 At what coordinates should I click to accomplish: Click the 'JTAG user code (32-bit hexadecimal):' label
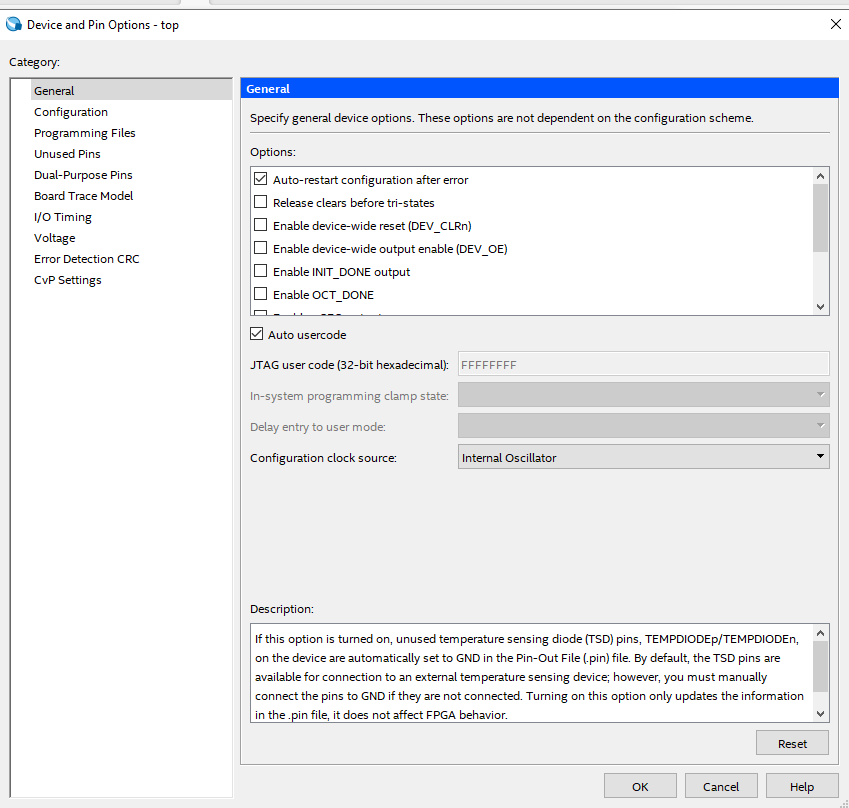pos(349,365)
